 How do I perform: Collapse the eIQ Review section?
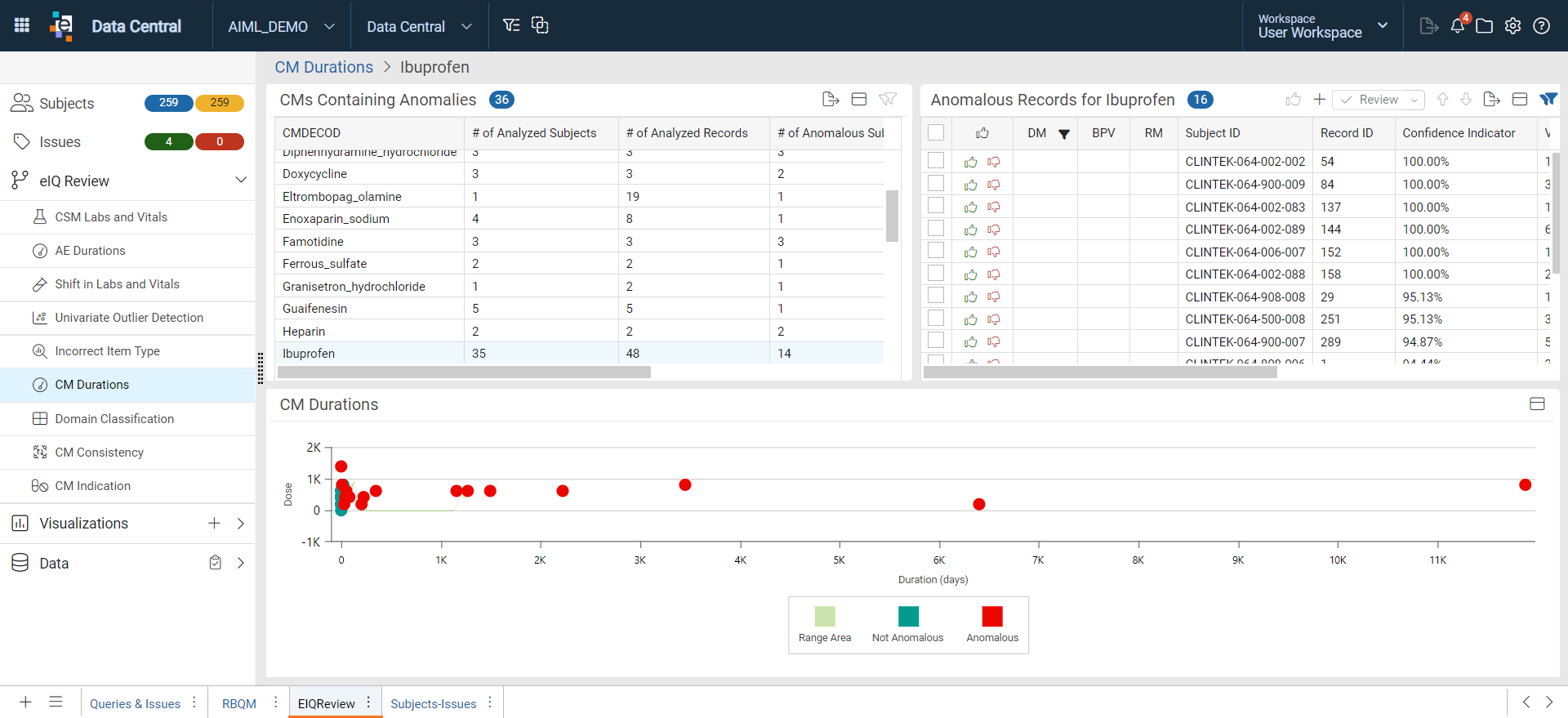tap(241, 180)
